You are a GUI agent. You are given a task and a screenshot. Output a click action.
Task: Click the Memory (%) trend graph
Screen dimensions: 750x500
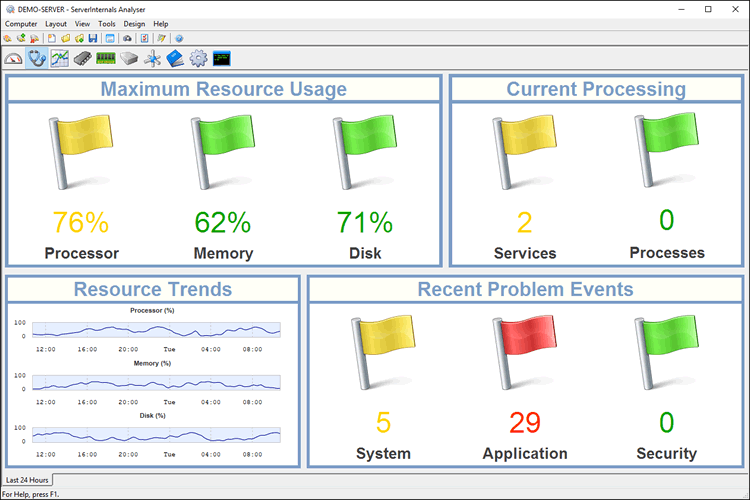(155, 382)
